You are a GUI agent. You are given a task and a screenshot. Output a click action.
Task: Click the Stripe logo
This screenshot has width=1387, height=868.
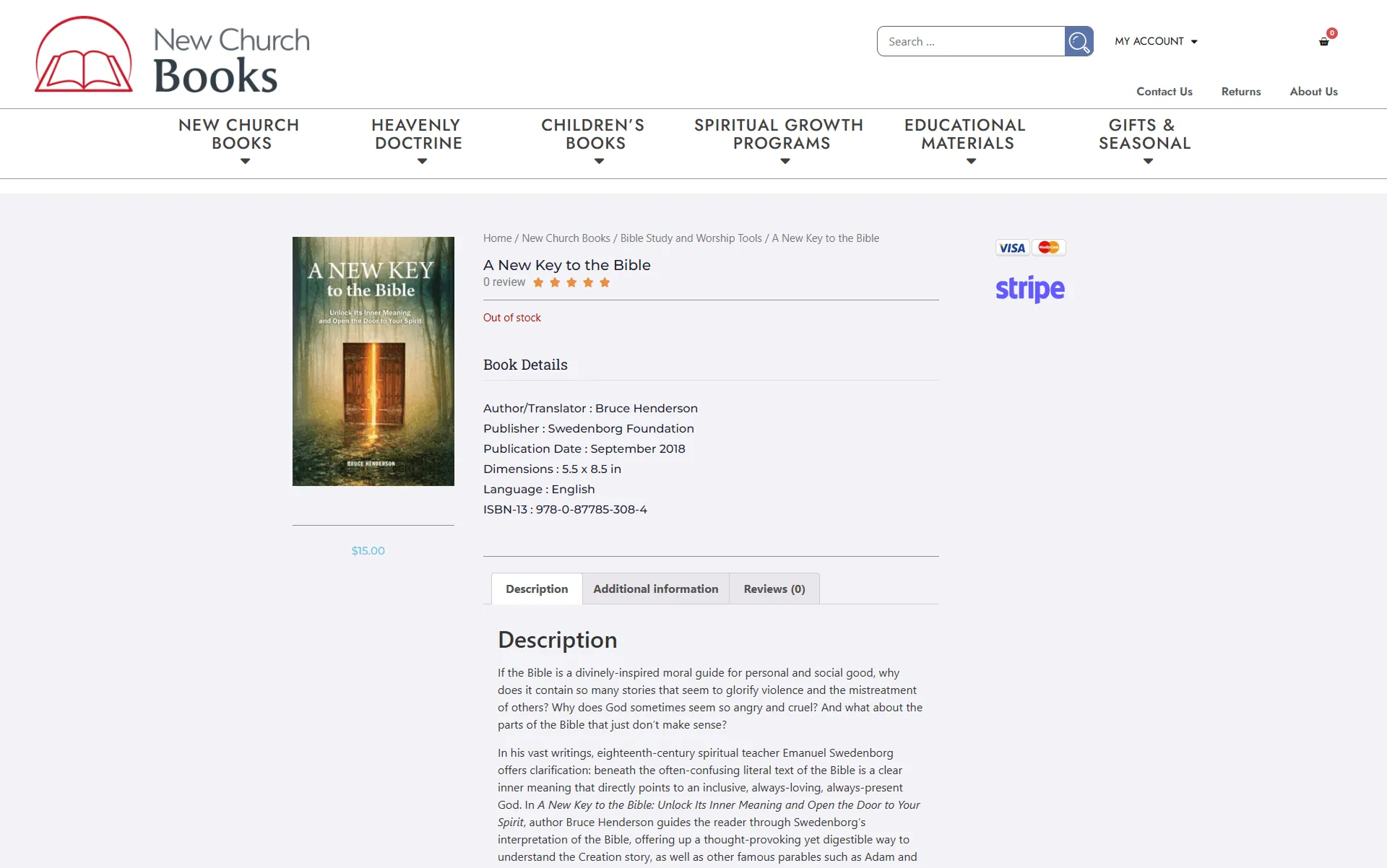point(1030,289)
